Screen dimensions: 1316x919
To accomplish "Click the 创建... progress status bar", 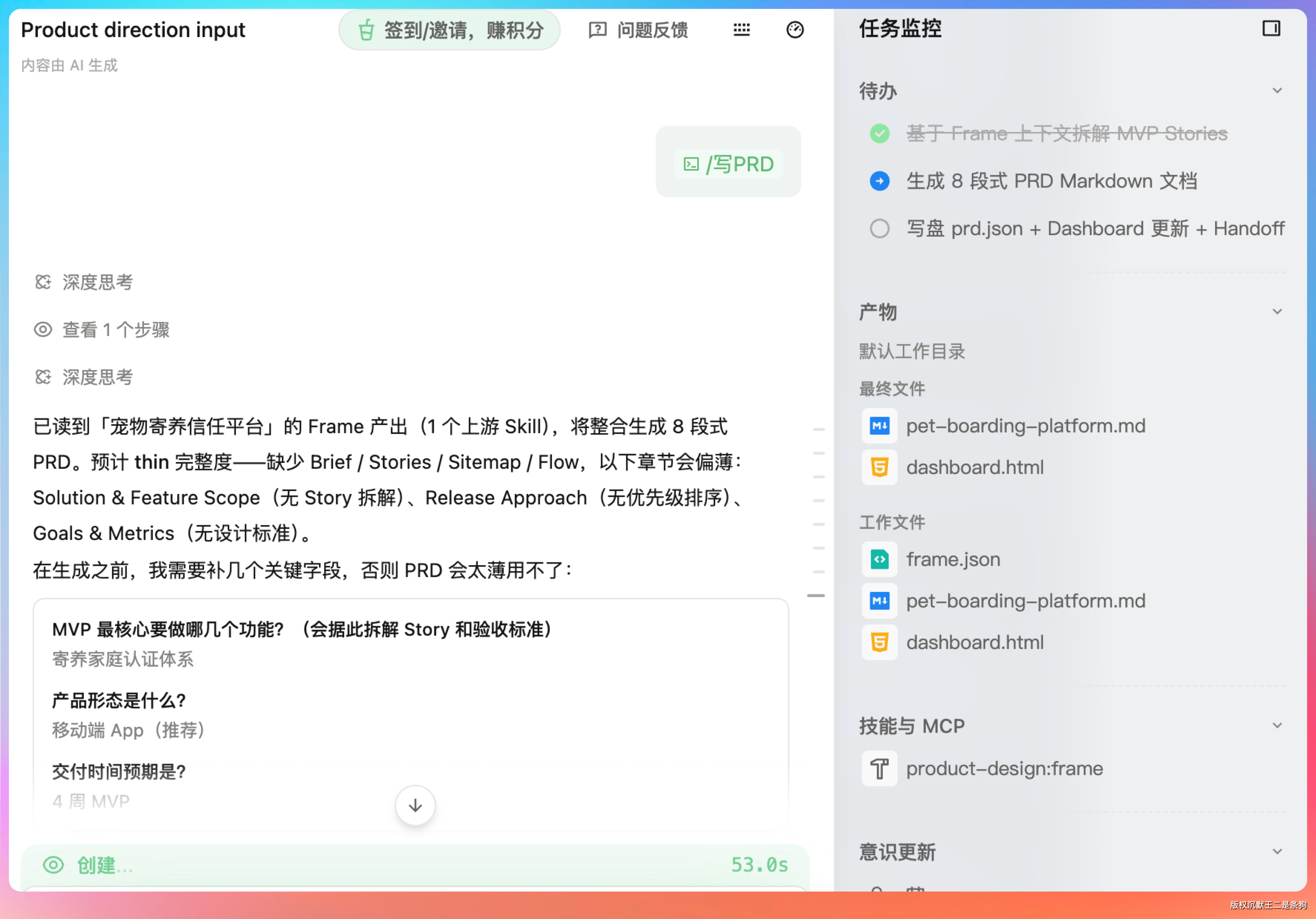I will click(415, 865).
